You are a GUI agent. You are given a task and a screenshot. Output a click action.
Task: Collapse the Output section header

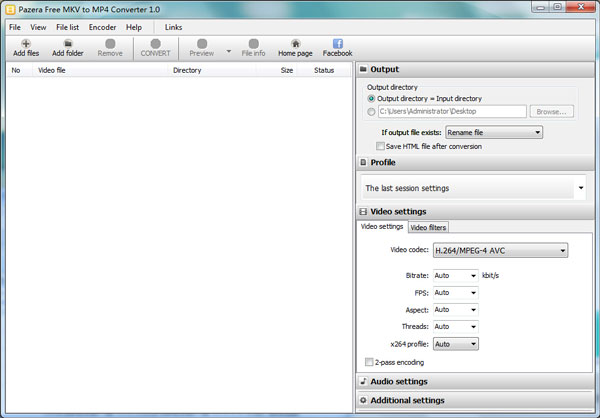tap(476, 69)
